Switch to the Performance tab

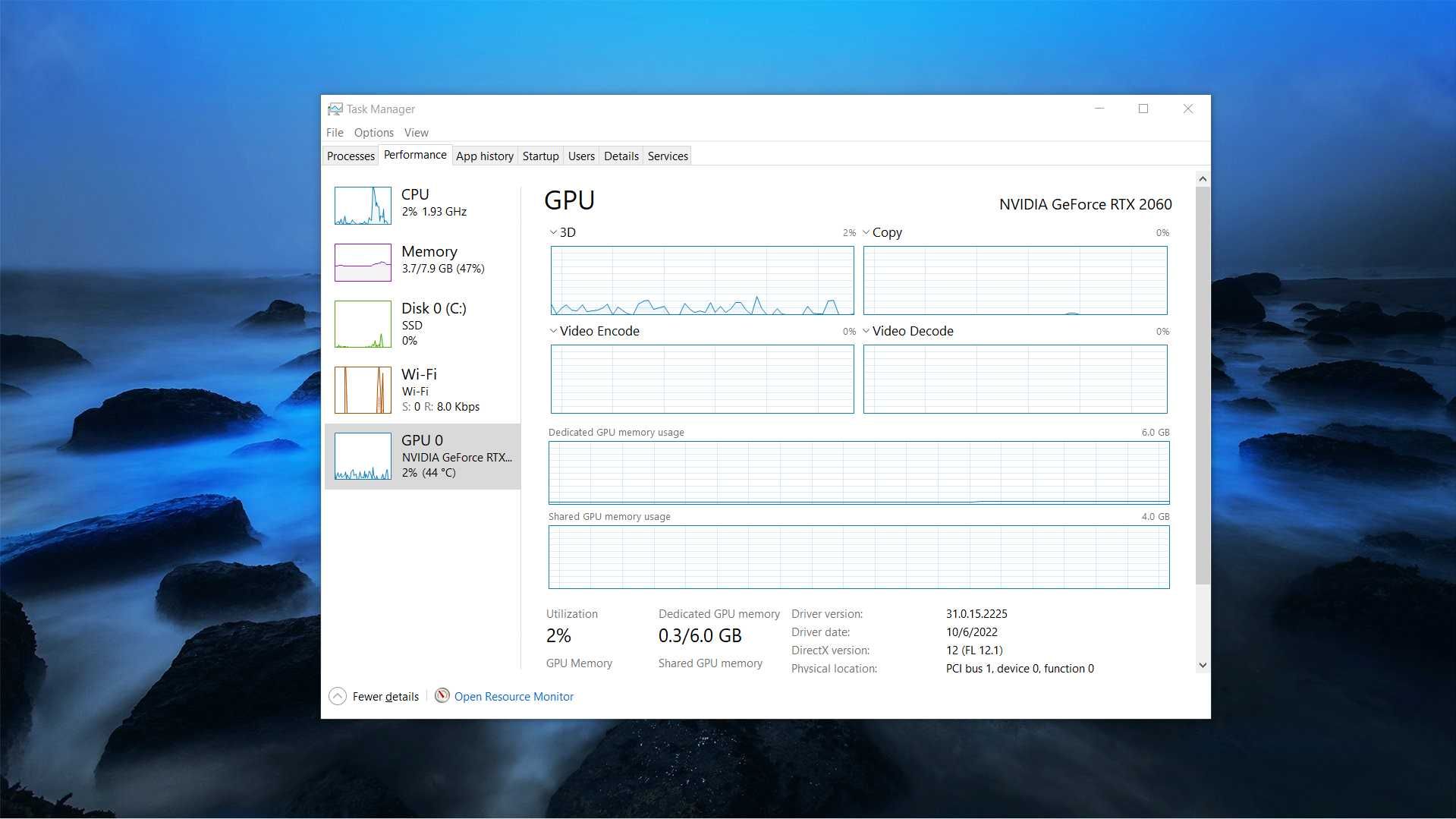coord(415,155)
